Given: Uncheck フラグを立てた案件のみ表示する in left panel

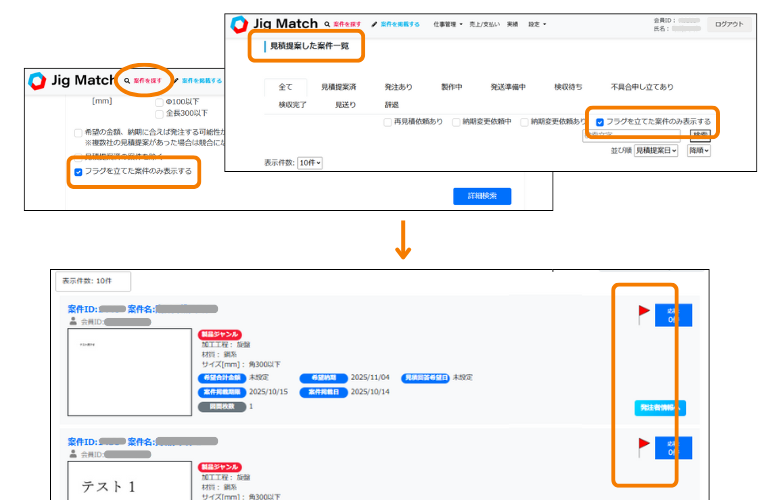Looking at the screenshot, I should 79,172.
